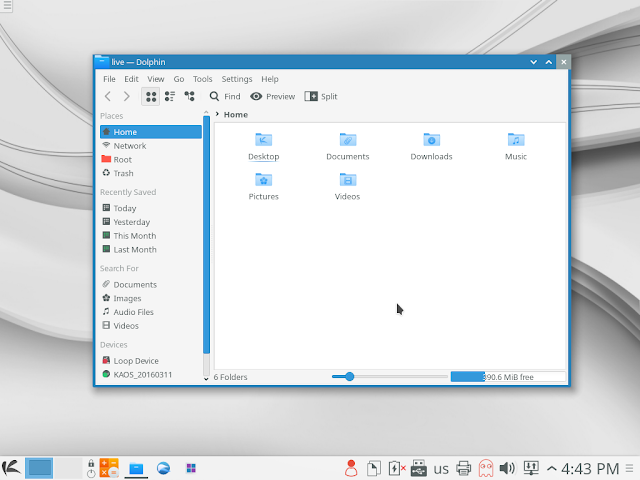
Task: Open removable devices tray icon
Action: [419, 468]
